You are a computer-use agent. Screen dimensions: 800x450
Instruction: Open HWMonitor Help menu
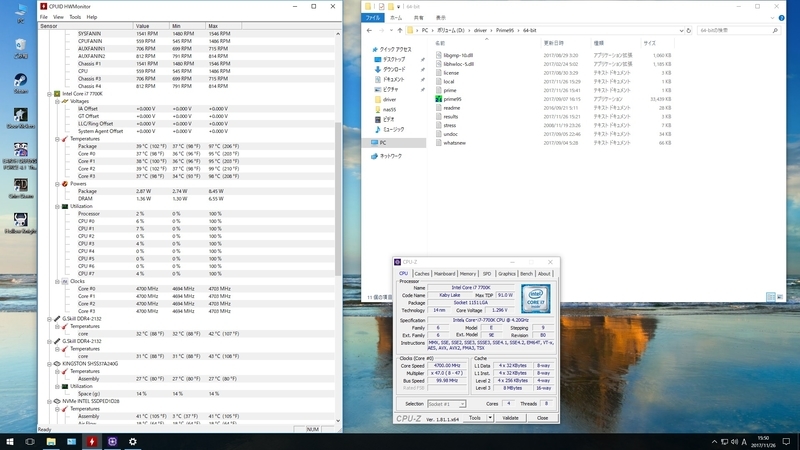tap(92, 17)
